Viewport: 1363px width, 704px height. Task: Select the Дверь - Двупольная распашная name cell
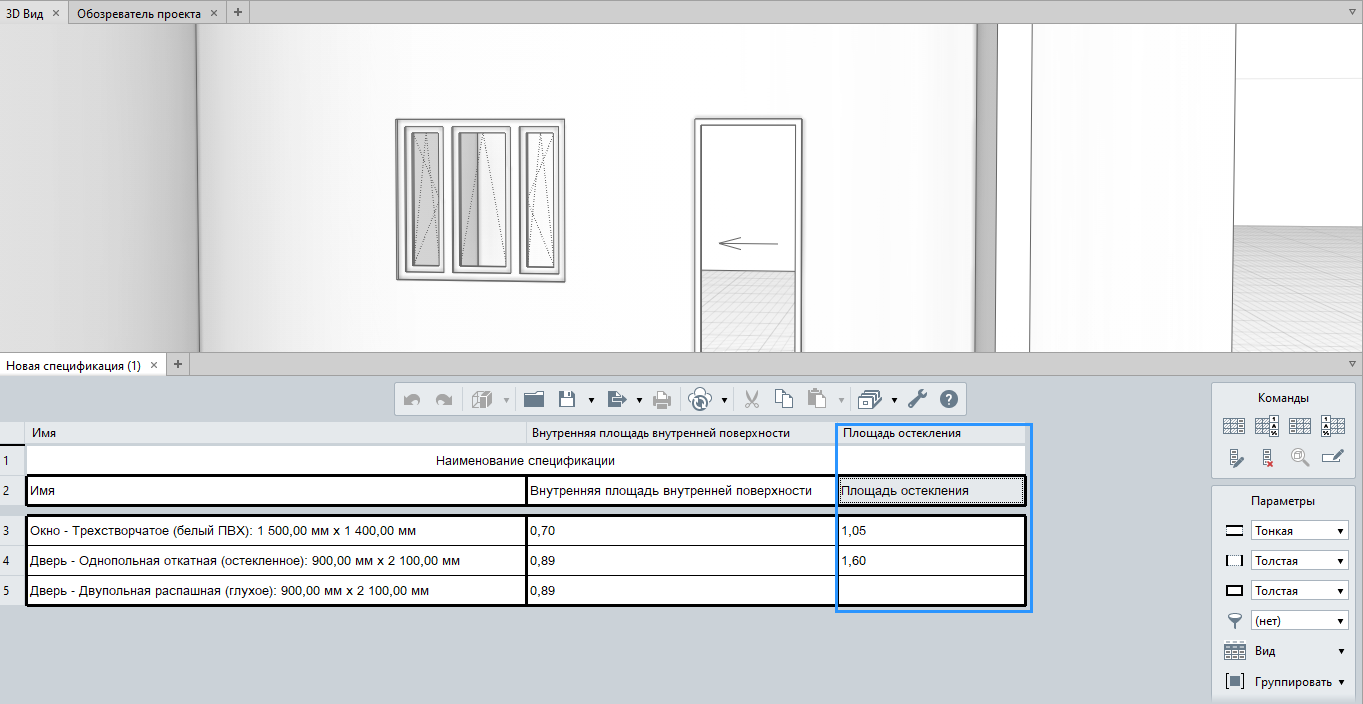(276, 590)
